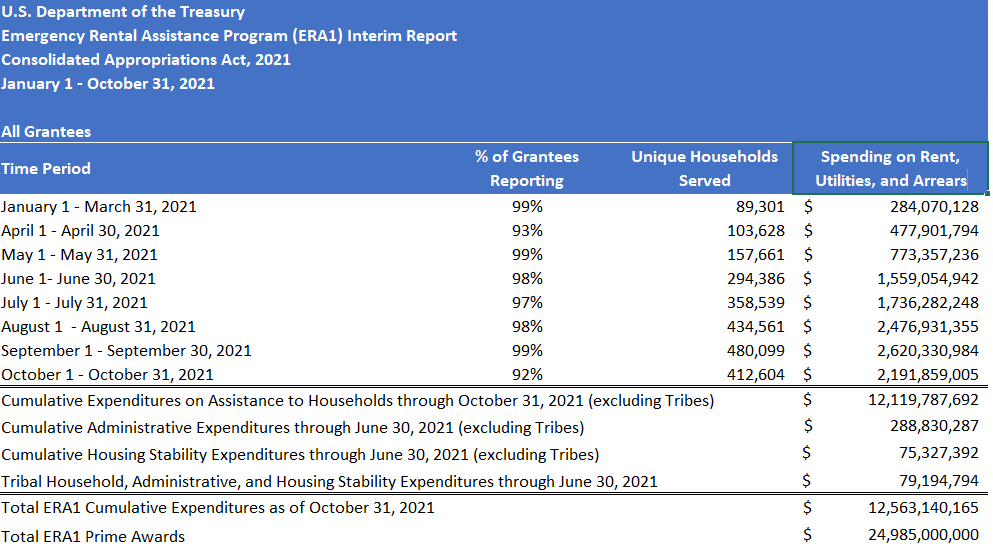The width and height of the screenshot is (993, 548).
Task: Click the April 1 - April 30, 2021 row label
Action: (80, 231)
